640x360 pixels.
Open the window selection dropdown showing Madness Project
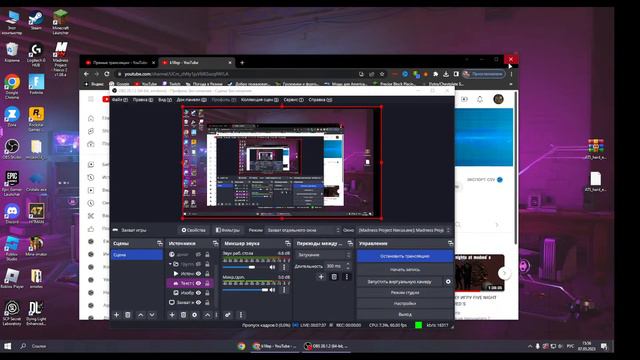click(404, 230)
